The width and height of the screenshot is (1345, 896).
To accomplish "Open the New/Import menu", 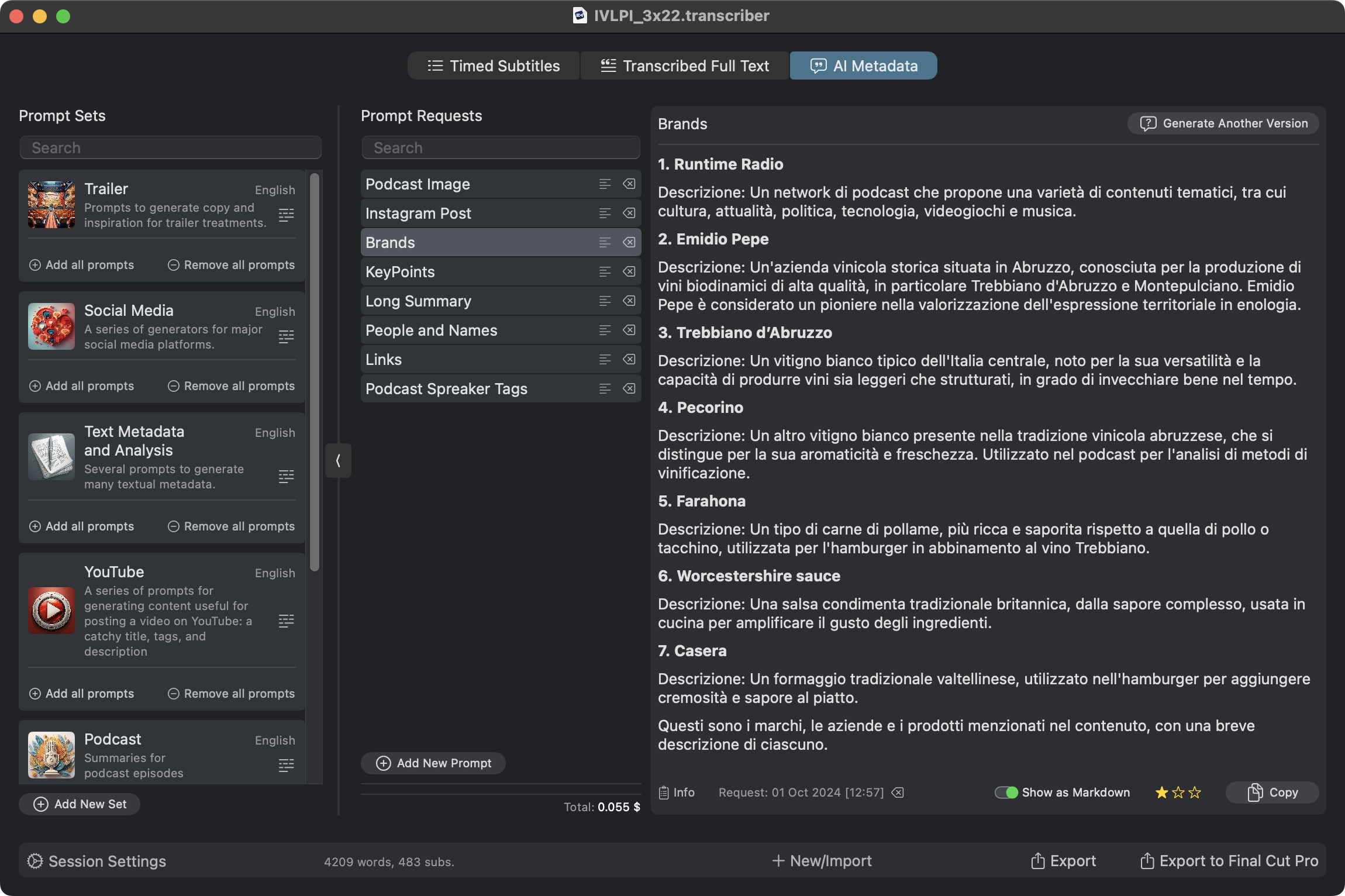I will click(x=822, y=861).
